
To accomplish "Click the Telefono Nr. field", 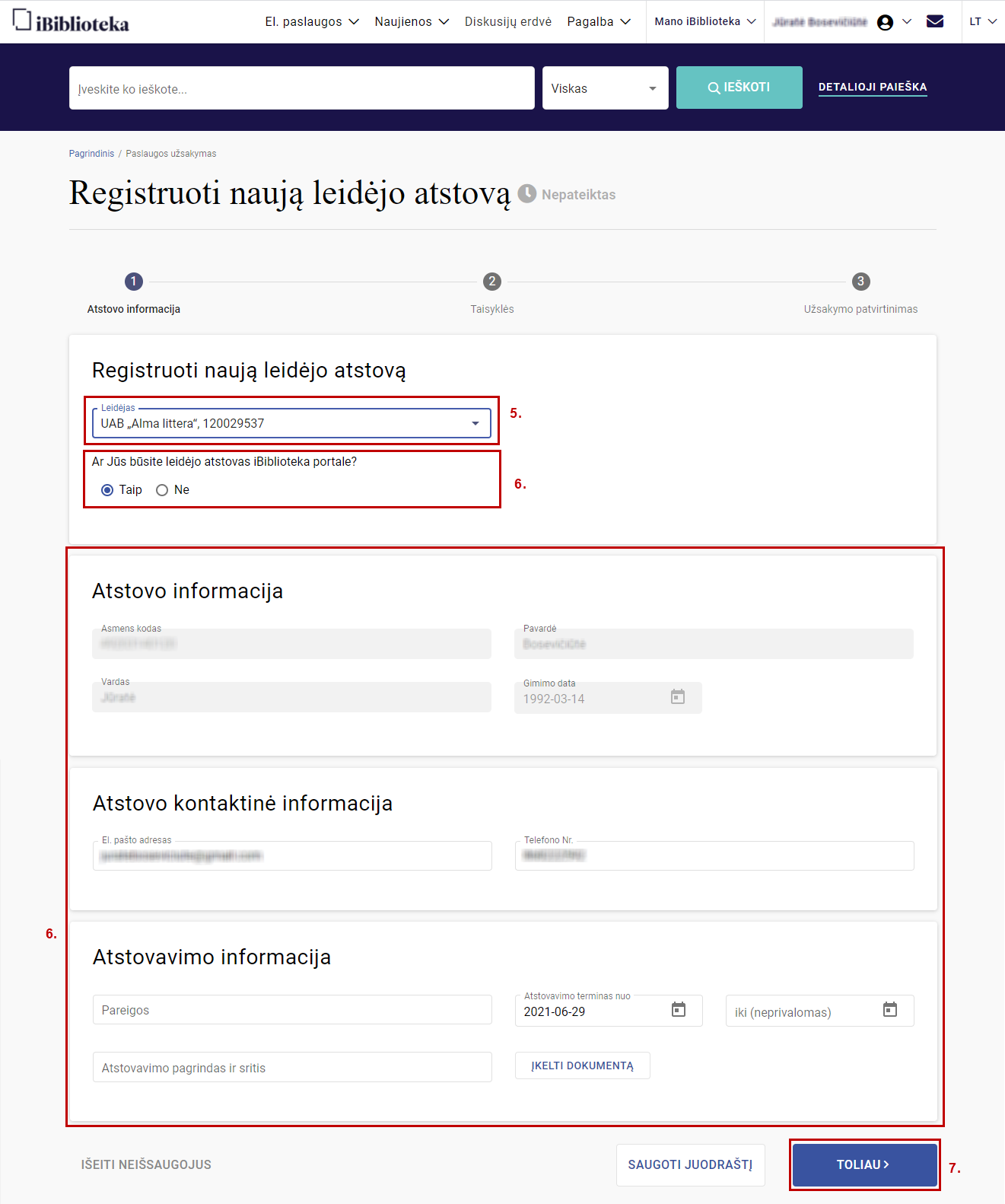I will 714,855.
